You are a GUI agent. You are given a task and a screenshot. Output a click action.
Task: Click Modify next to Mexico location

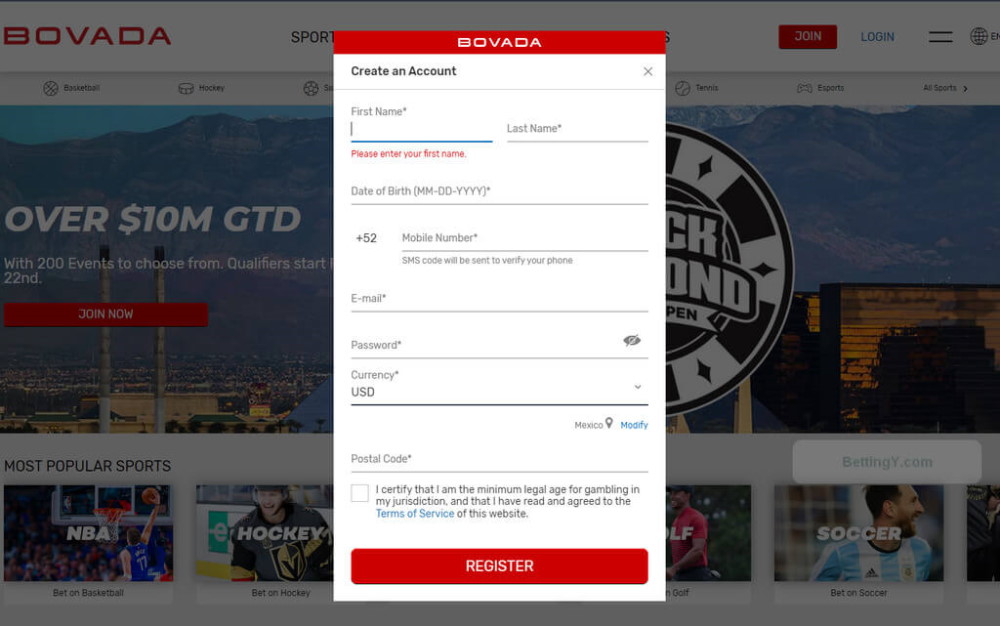[x=635, y=424]
